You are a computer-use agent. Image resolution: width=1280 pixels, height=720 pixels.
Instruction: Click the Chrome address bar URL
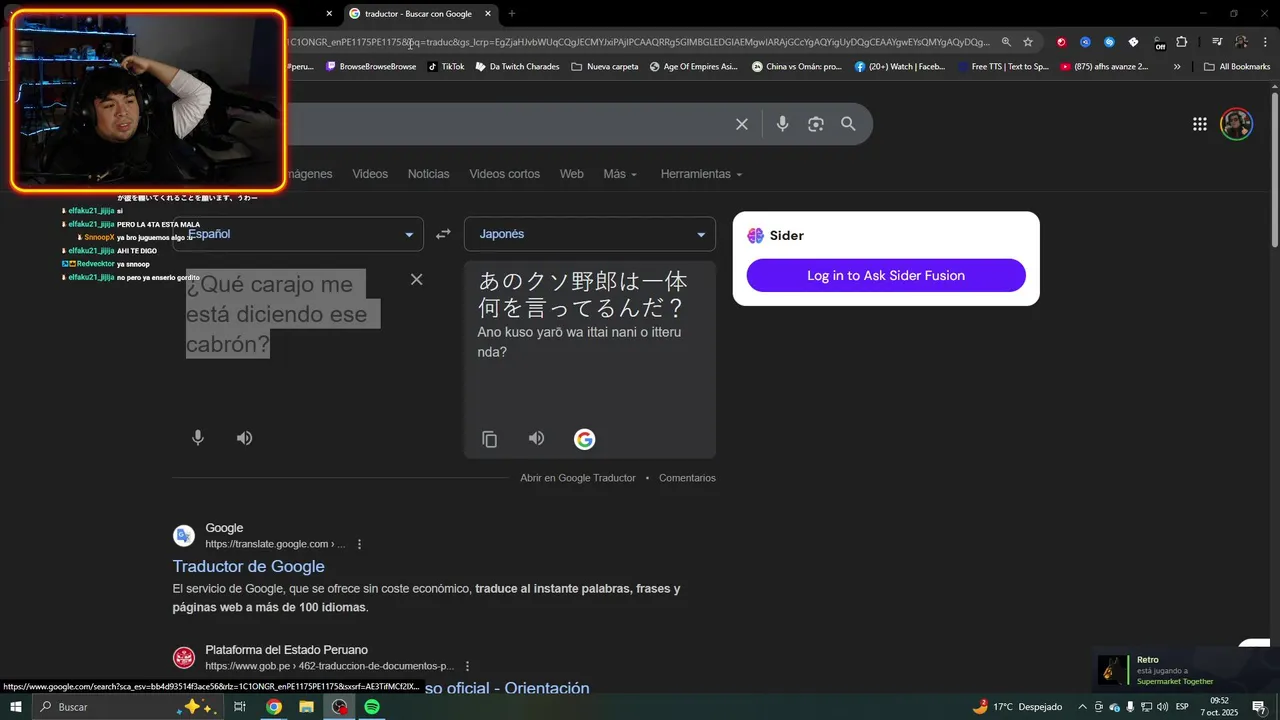click(x=640, y=42)
